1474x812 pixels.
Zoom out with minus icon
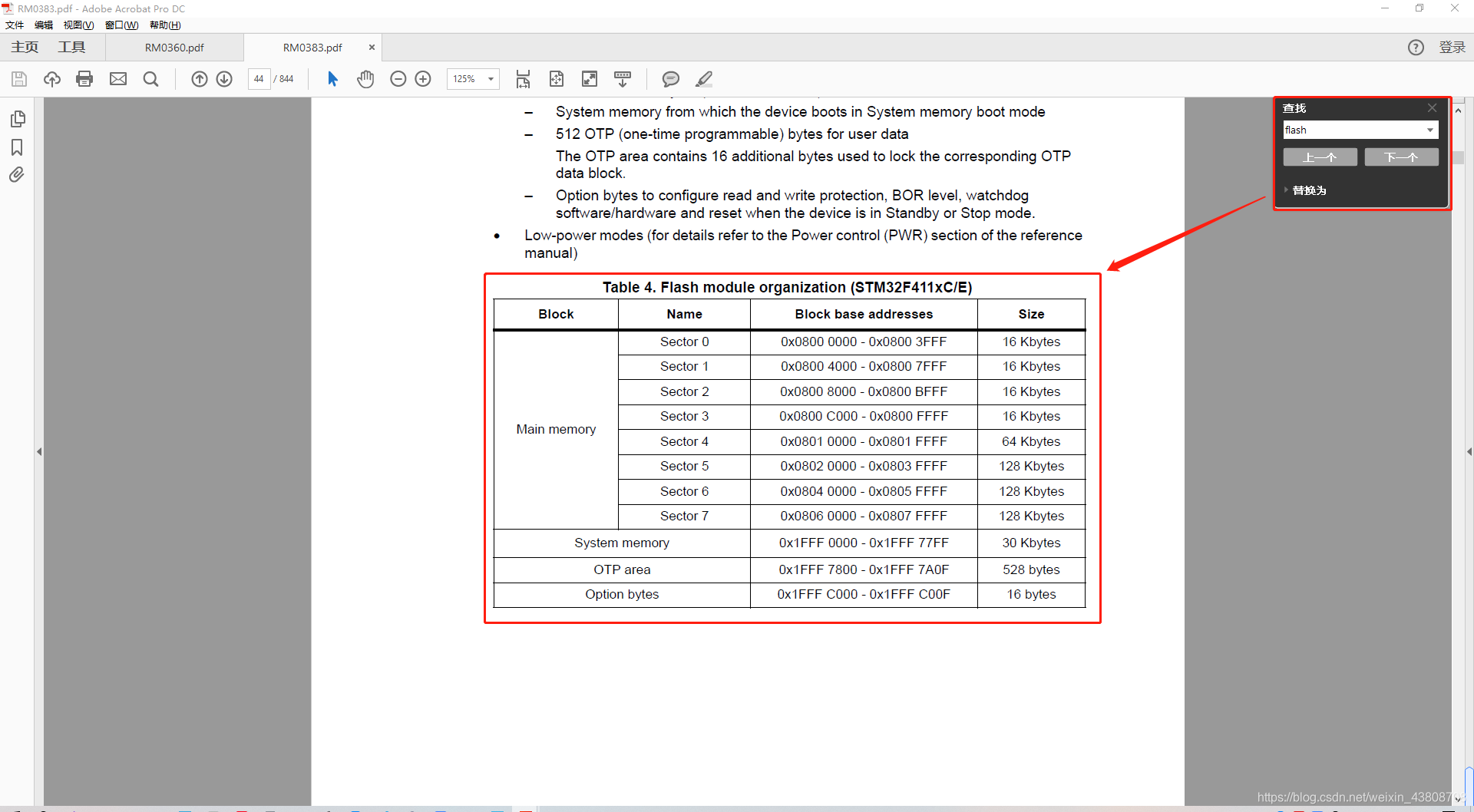pos(398,79)
